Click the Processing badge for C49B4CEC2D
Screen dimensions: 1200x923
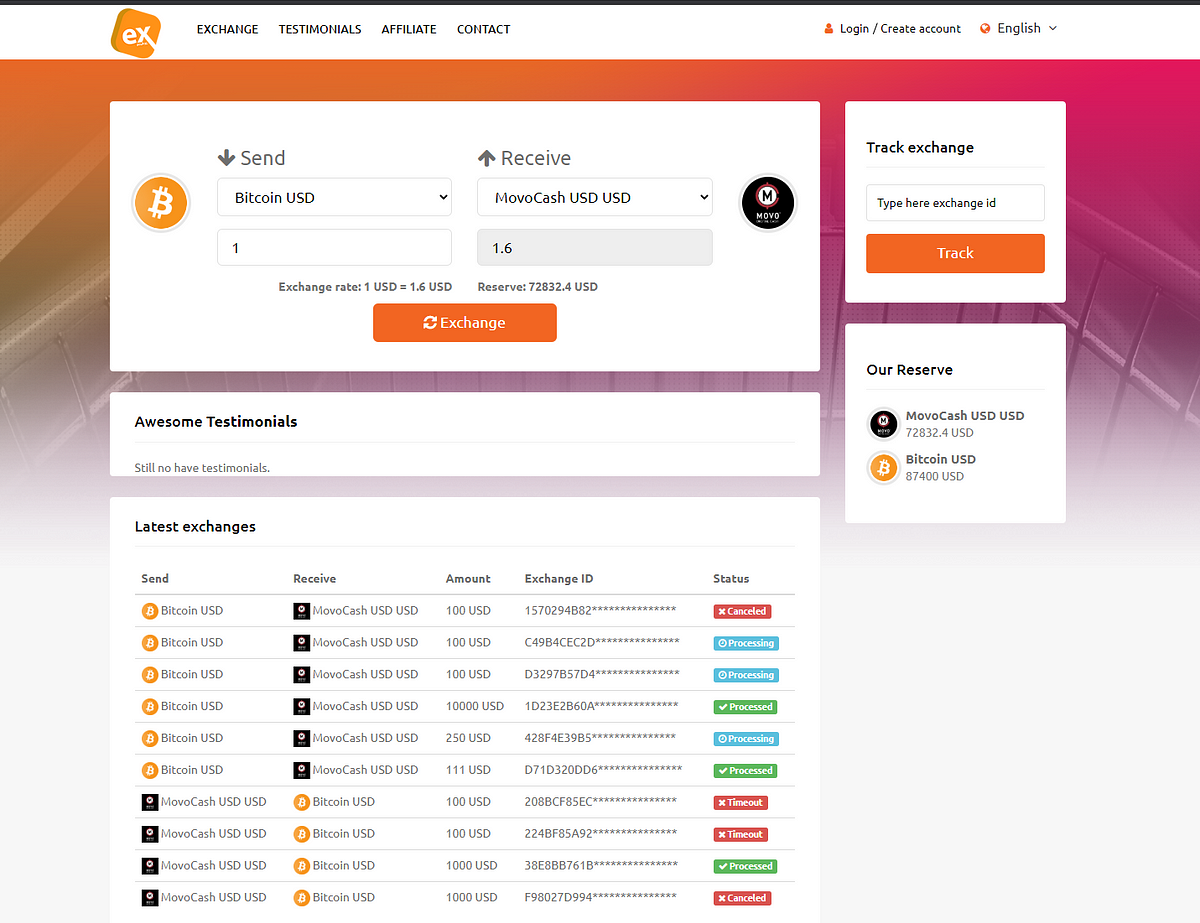coord(746,643)
